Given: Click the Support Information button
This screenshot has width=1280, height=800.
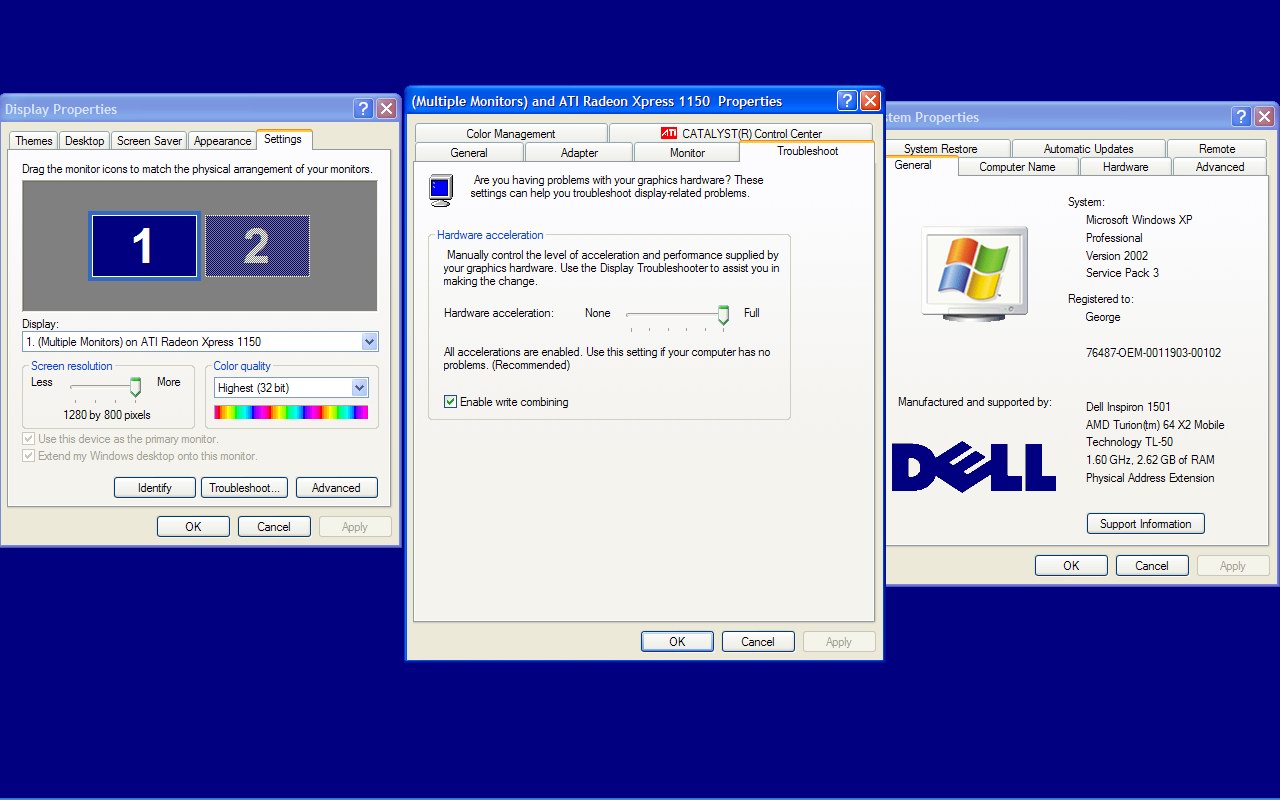Looking at the screenshot, I should (x=1146, y=524).
